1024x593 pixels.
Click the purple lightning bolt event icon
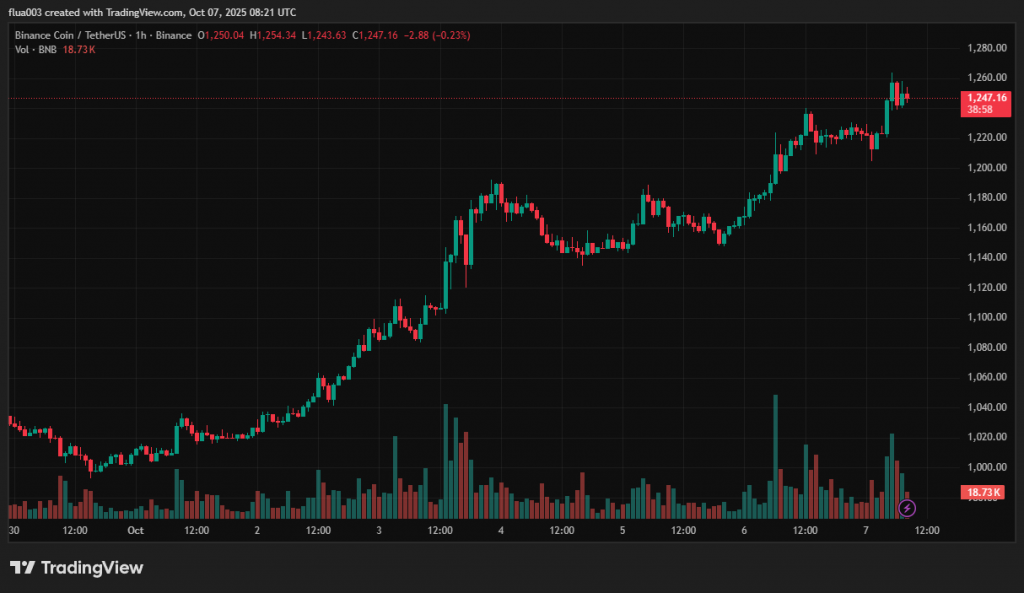coord(907,508)
